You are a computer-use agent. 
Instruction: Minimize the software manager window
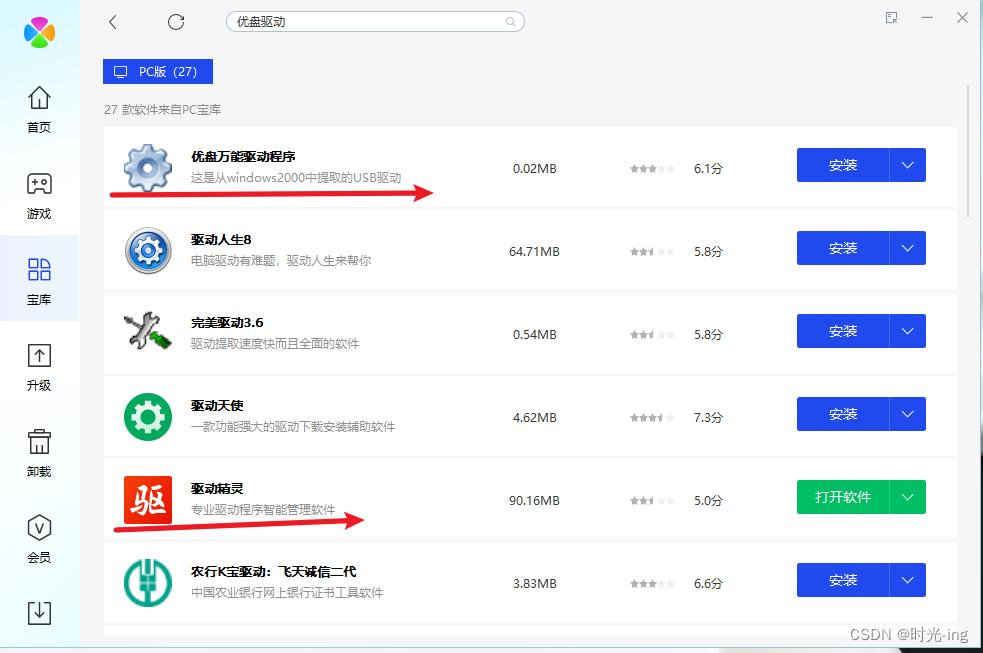(x=927, y=18)
